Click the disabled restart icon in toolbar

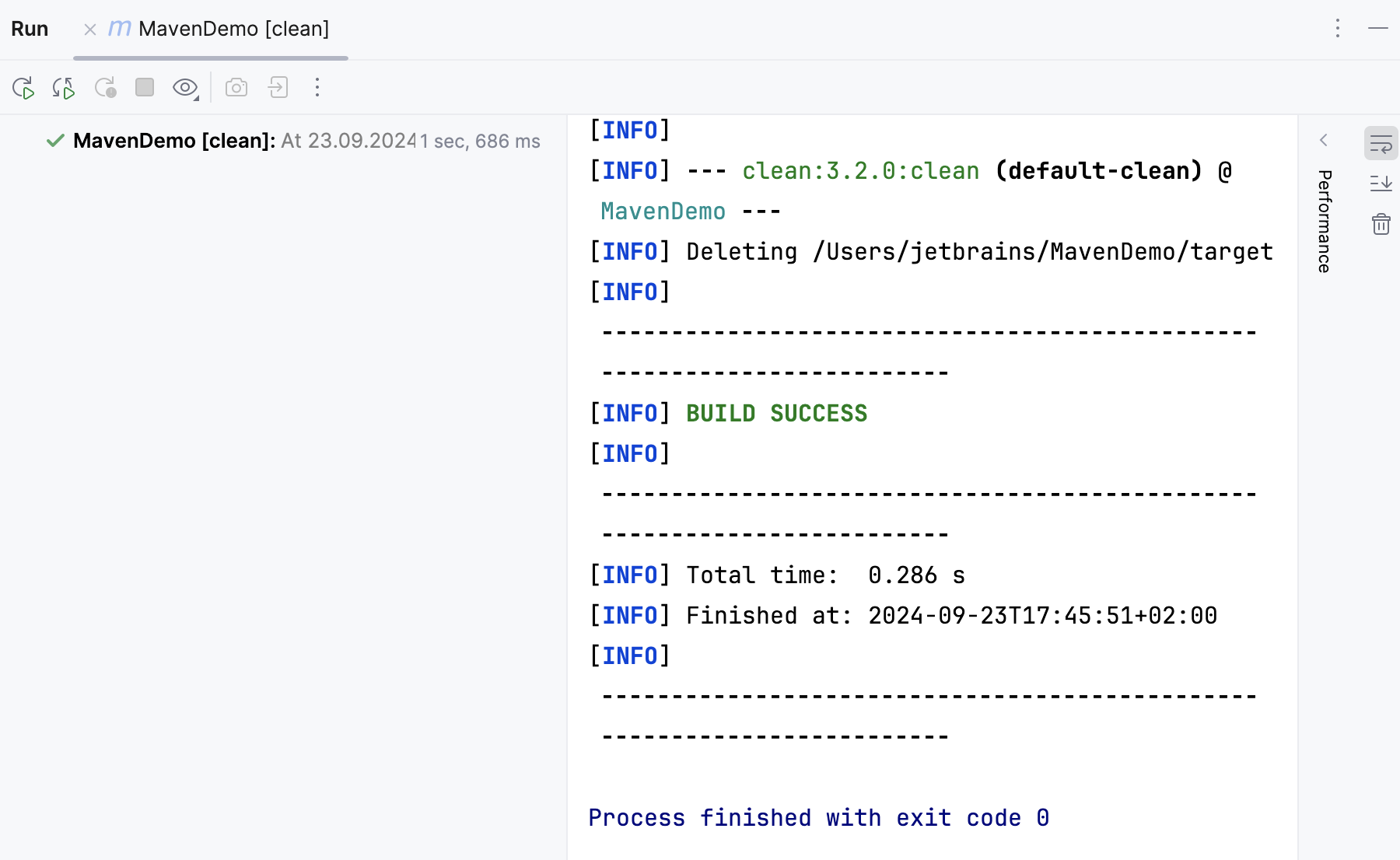[107, 88]
